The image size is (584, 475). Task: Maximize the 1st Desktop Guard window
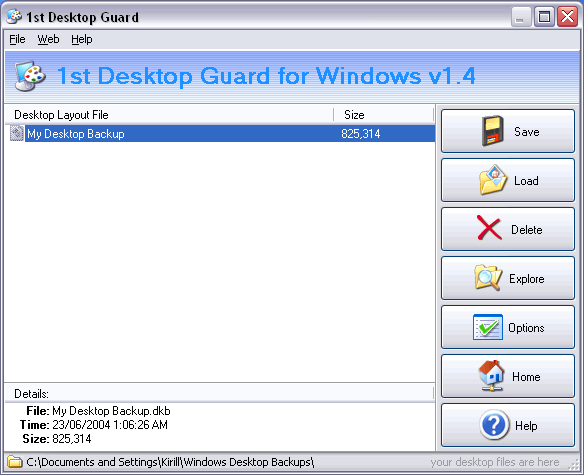click(544, 17)
